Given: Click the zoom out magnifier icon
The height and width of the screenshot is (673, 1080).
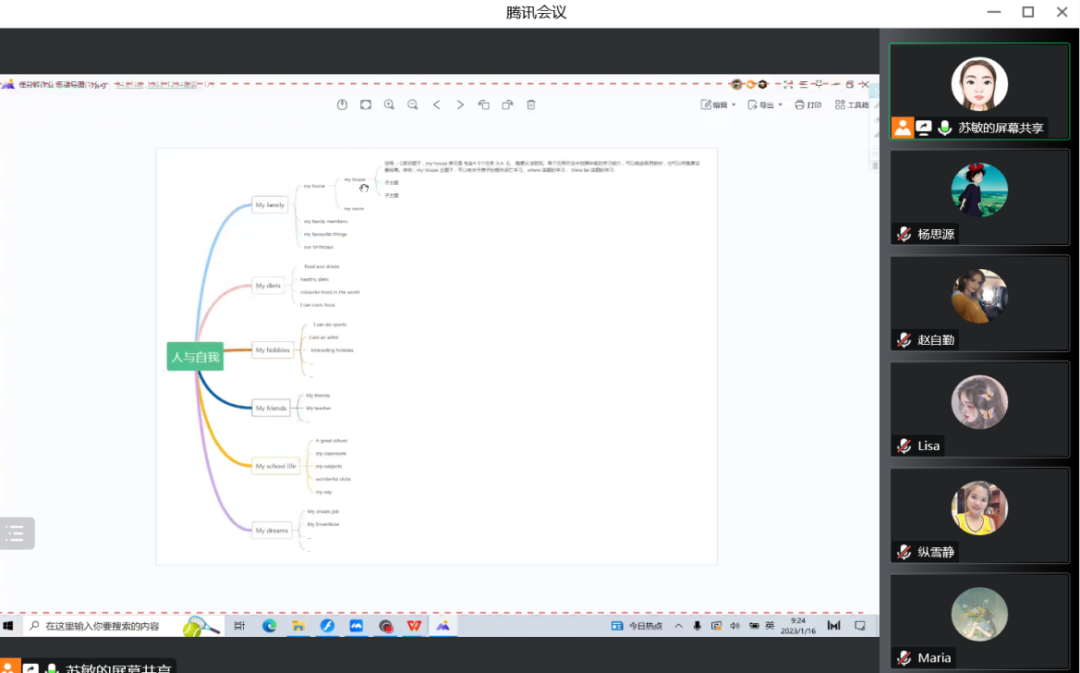Looking at the screenshot, I should tap(413, 105).
